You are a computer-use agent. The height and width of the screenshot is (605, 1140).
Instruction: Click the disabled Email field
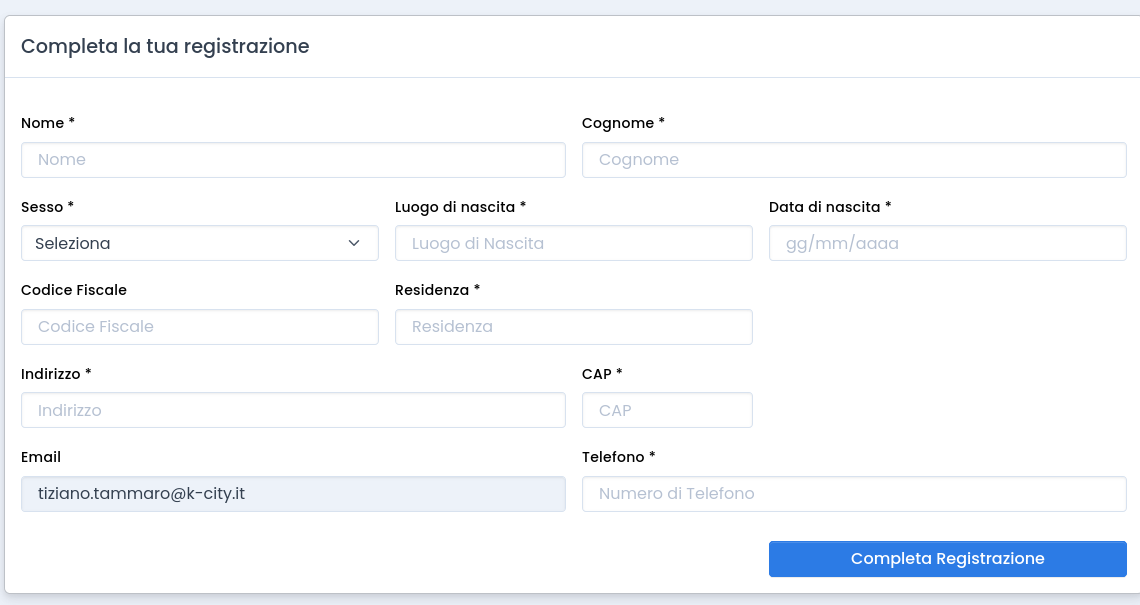[x=293, y=493]
